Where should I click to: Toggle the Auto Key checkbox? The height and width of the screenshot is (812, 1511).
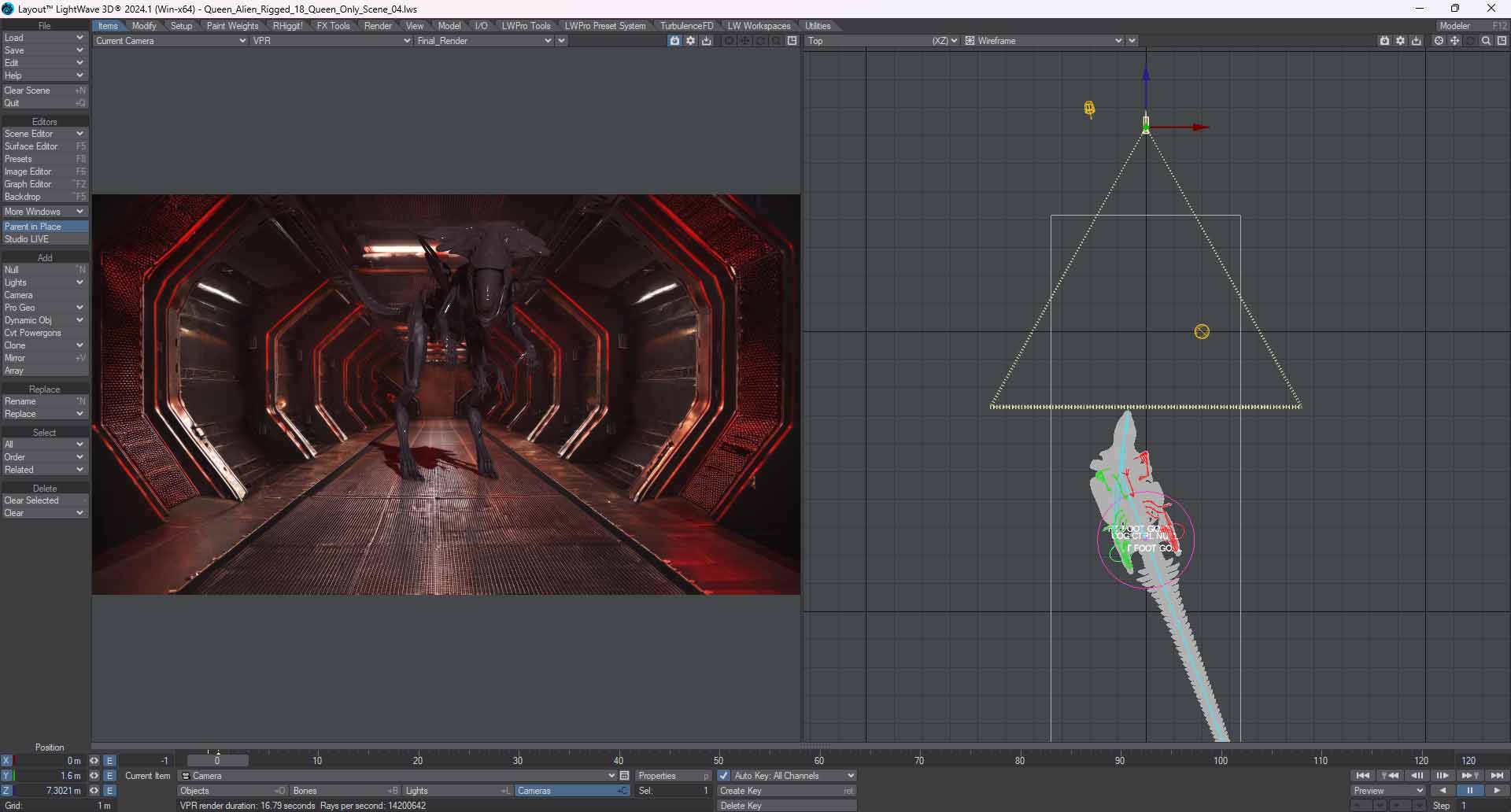[x=724, y=776]
